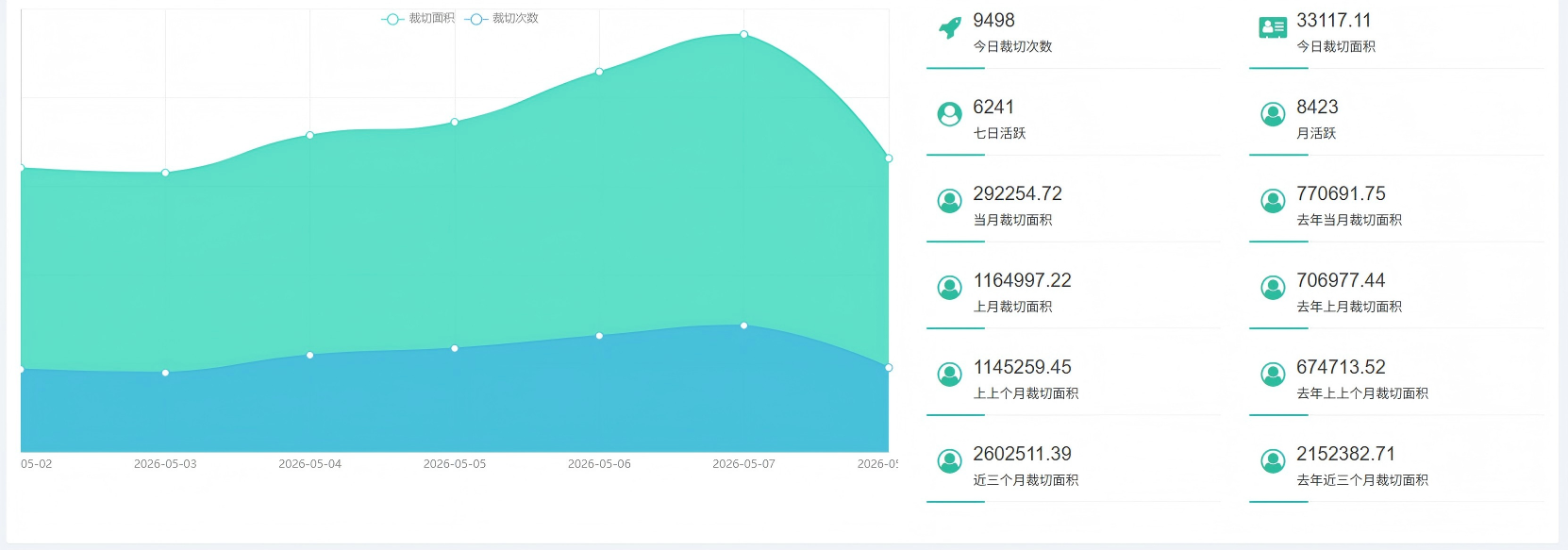Click the upper series point at 2026-05-04
The height and width of the screenshot is (550, 1568).
310,136
